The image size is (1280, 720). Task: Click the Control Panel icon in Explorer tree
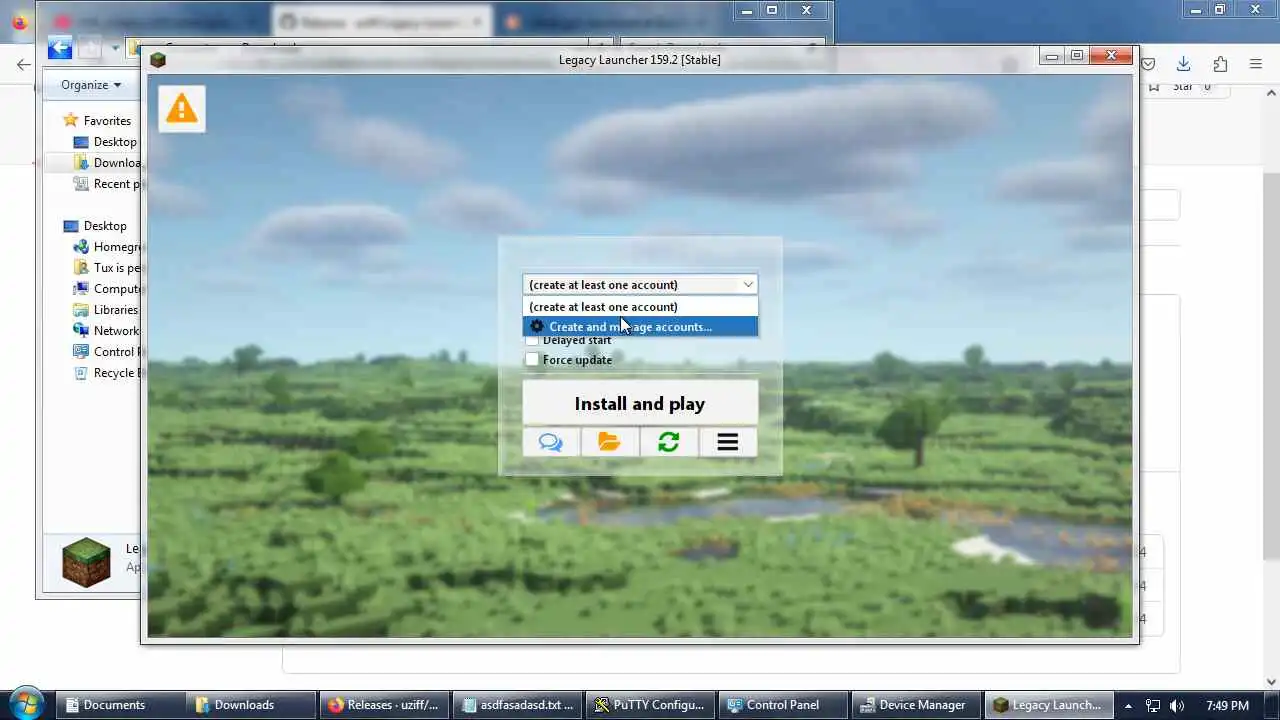tap(81, 351)
